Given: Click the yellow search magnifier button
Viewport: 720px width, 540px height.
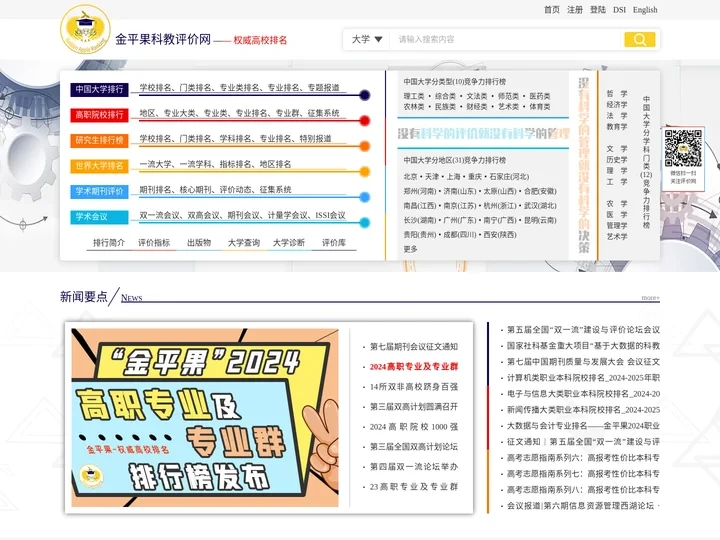Looking at the screenshot, I should pos(640,39).
